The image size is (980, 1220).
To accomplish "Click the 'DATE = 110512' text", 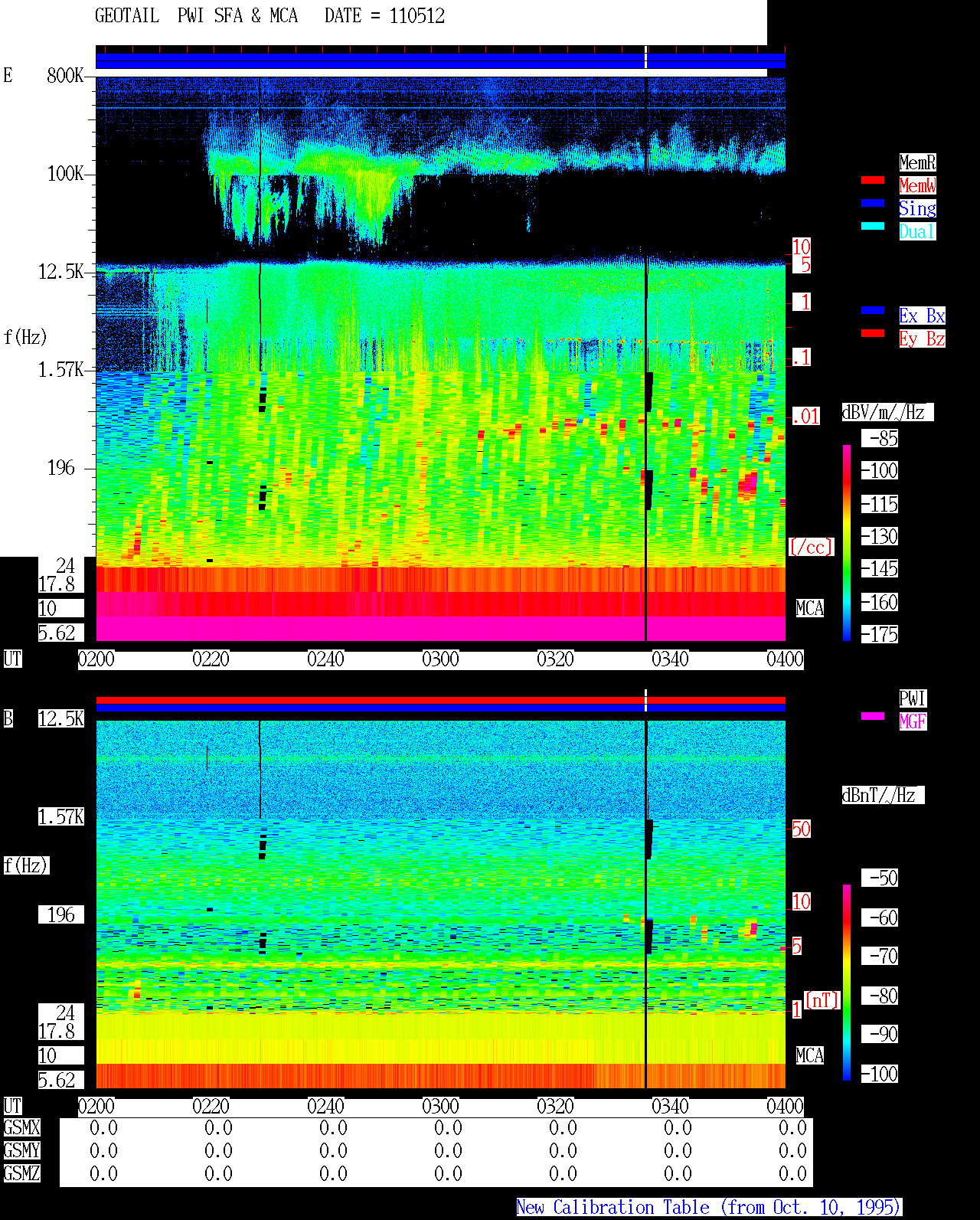I will pyautogui.click(x=384, y=16).
